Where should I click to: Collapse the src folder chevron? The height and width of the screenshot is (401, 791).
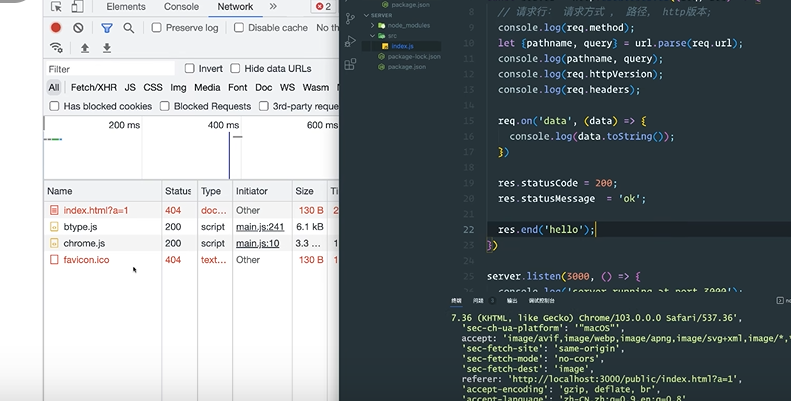[x=373, y=36]
